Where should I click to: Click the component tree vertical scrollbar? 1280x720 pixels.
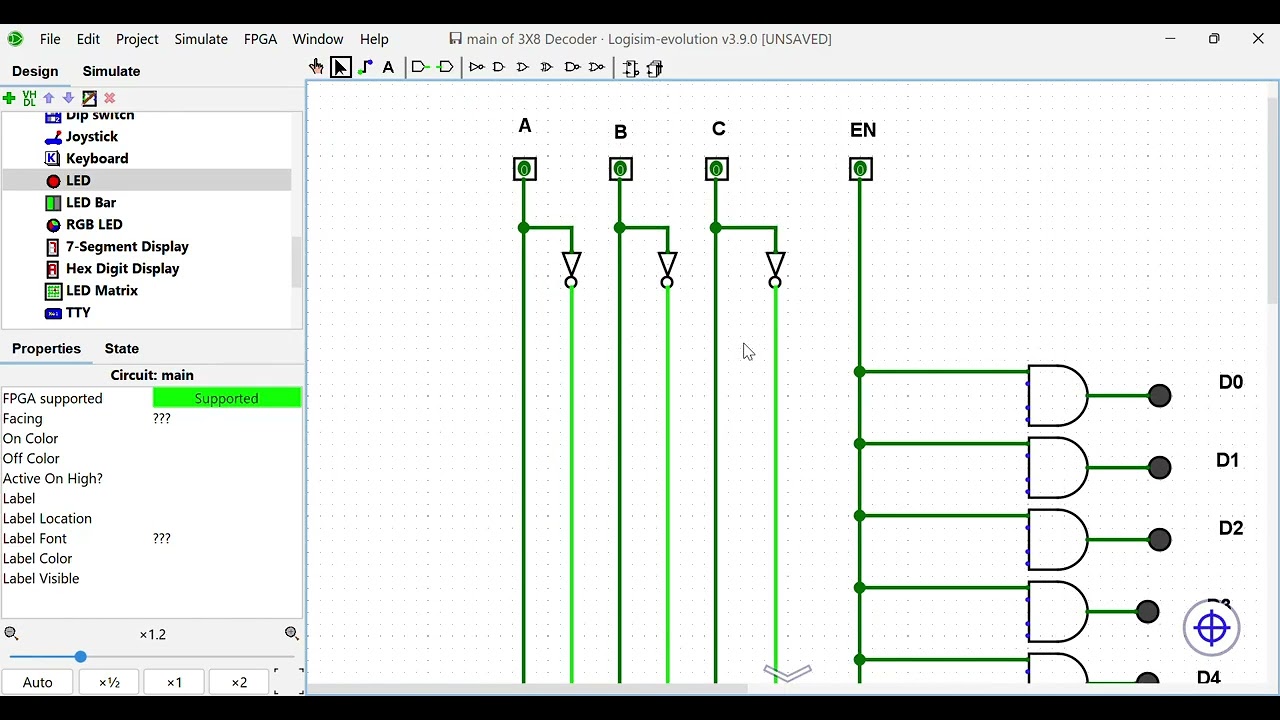(296, 262)
